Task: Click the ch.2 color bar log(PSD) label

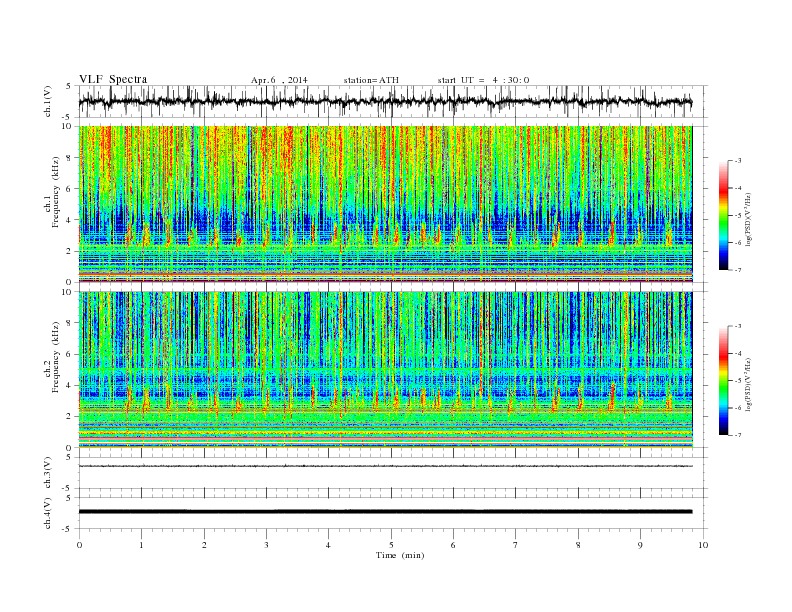Action: click(749, 384)
